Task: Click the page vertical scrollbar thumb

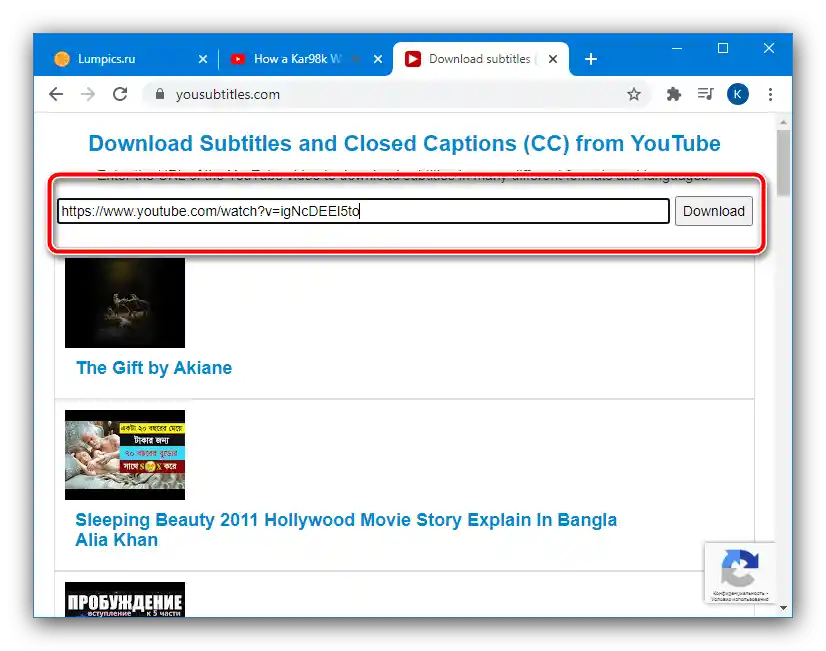Action: point(783,163)
